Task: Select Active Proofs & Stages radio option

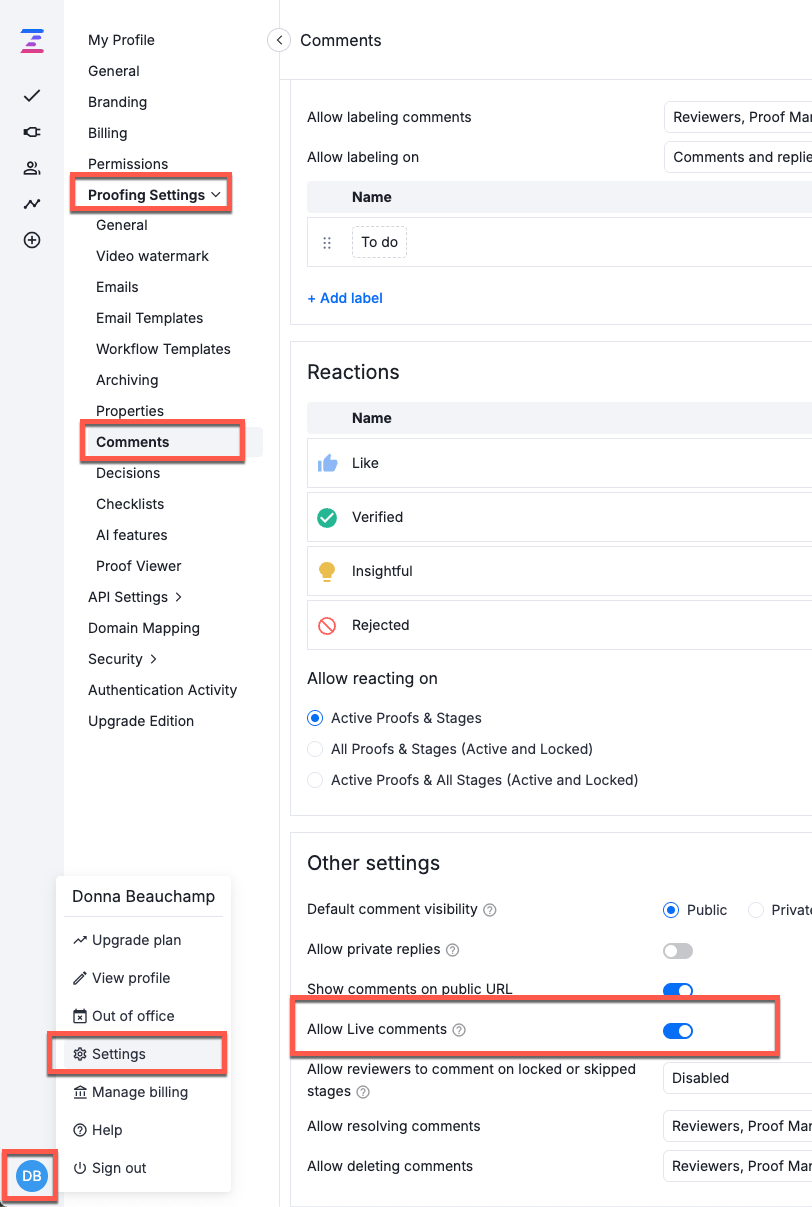Action: [315, 718]
